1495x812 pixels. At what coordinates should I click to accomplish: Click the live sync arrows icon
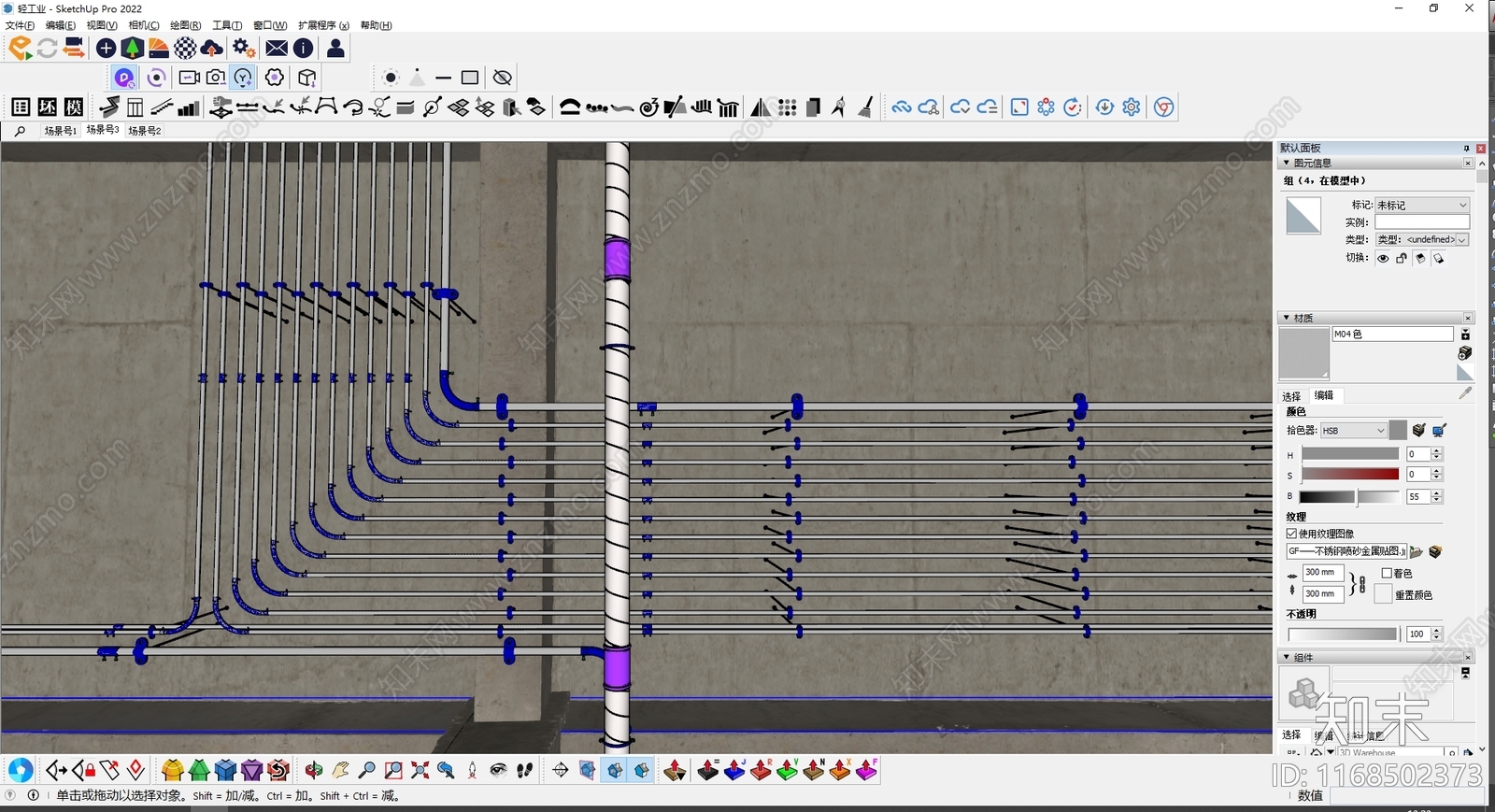(48, 48)
